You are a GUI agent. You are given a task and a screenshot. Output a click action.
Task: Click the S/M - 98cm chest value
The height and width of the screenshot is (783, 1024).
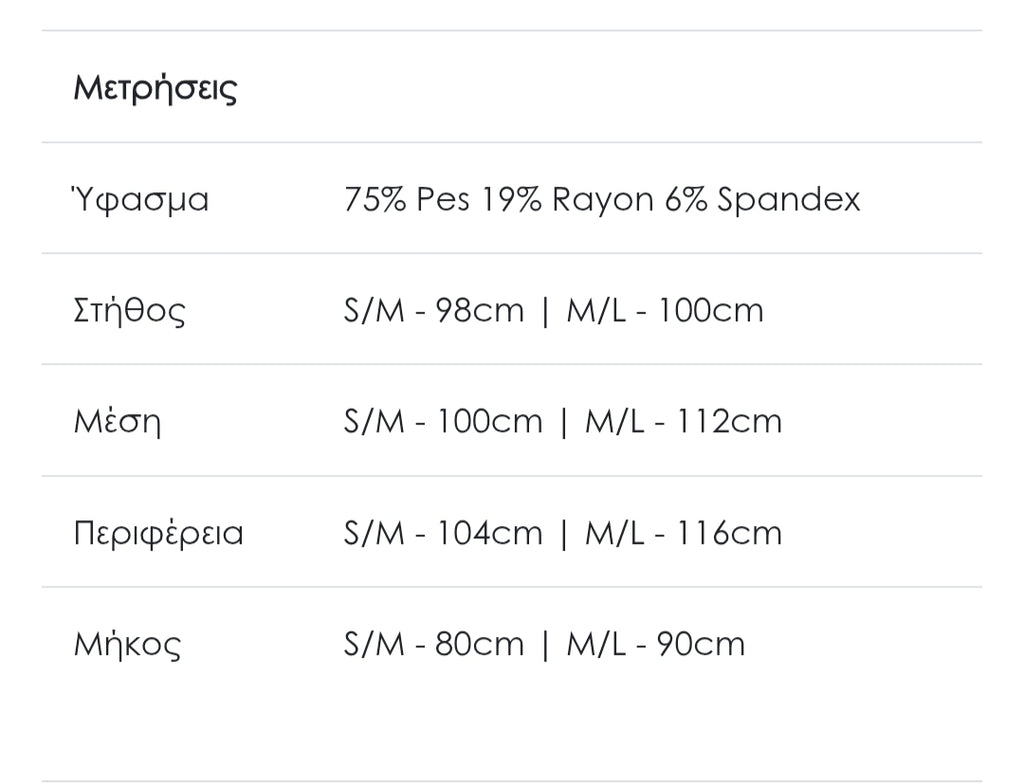point(433,310)
